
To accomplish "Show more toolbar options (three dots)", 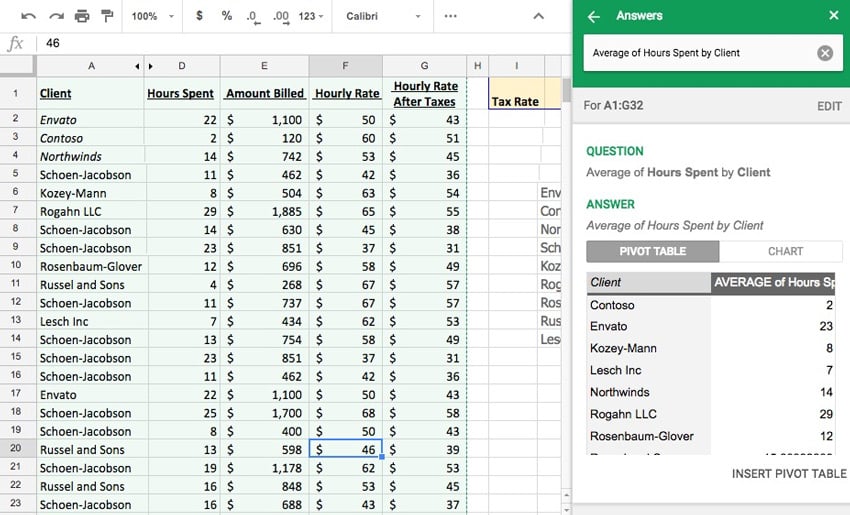I will point(451,17).
